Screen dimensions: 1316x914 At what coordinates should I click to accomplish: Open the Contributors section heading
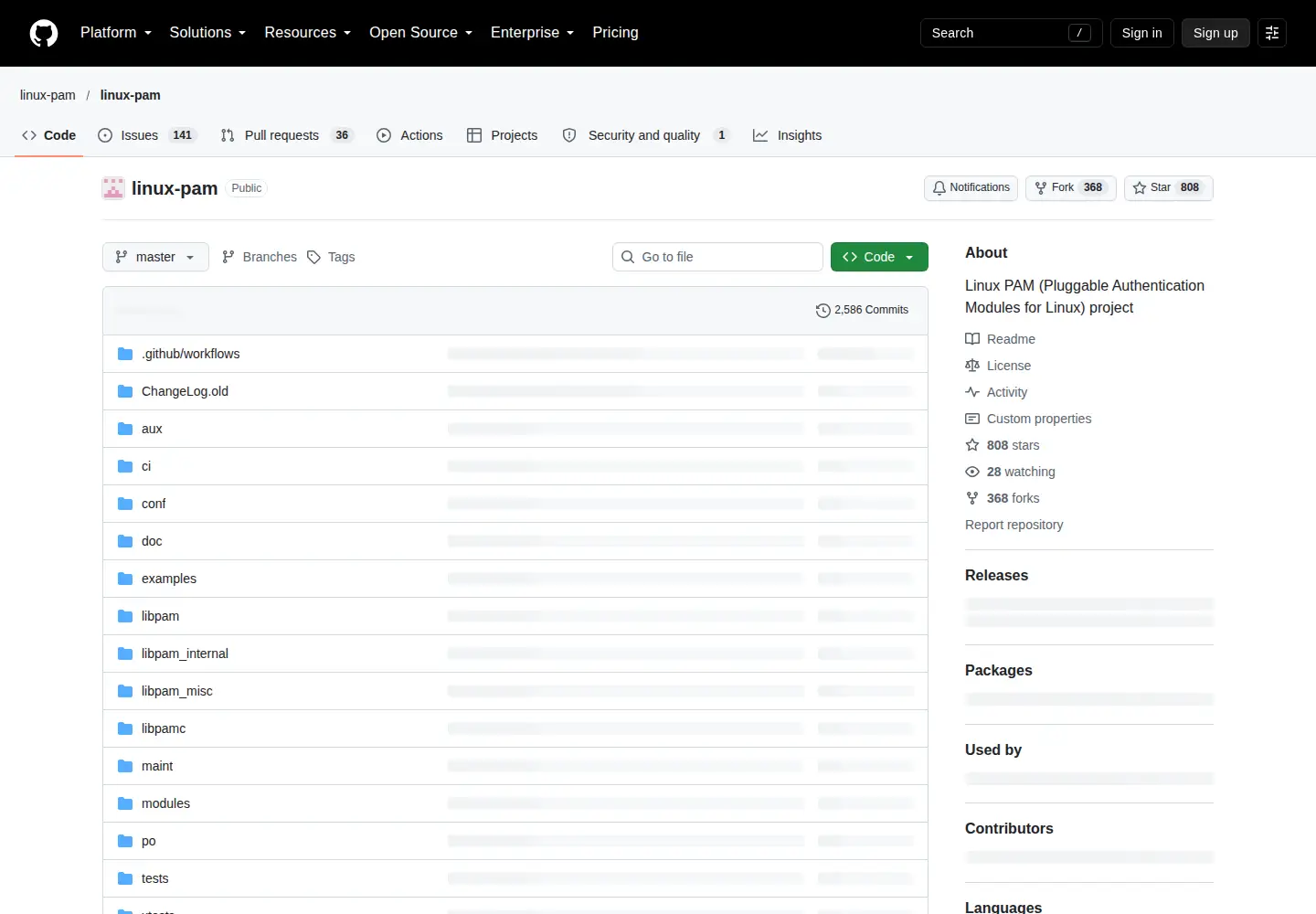(1009, 828)
